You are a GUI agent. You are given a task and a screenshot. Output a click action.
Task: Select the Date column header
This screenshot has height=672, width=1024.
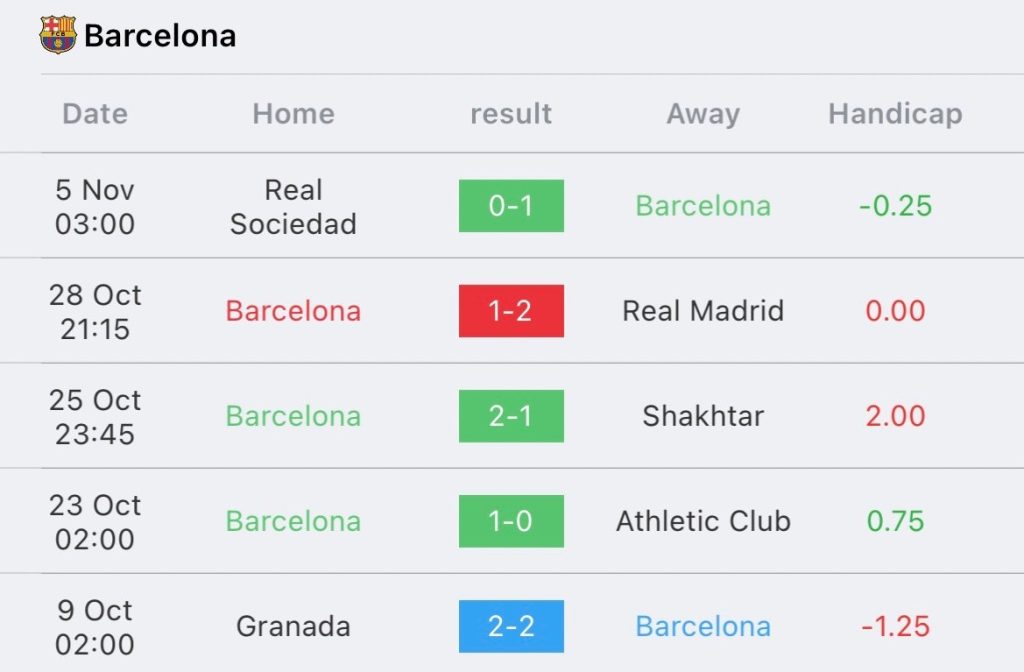pos(95,114)
